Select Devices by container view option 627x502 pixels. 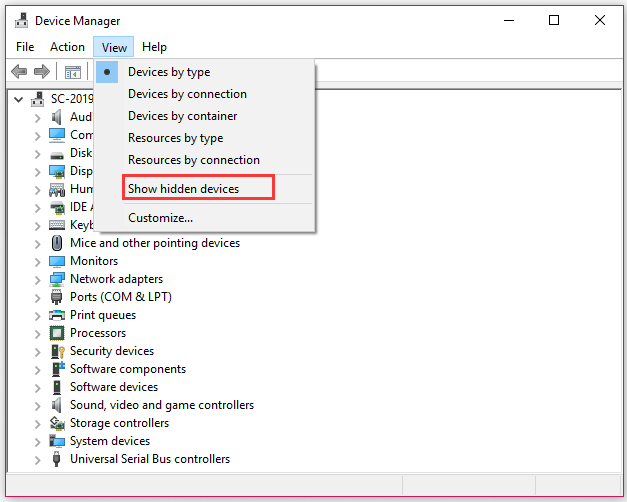coord(204,116)
